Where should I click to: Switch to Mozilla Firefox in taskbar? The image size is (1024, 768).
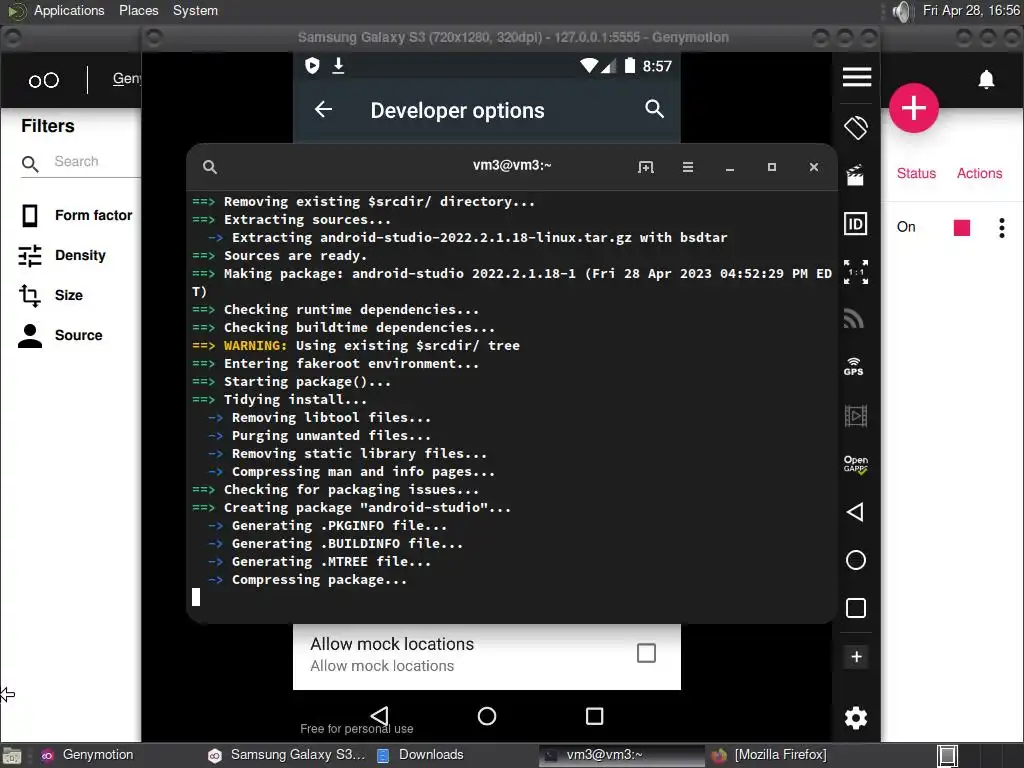[x=769, y=755]
